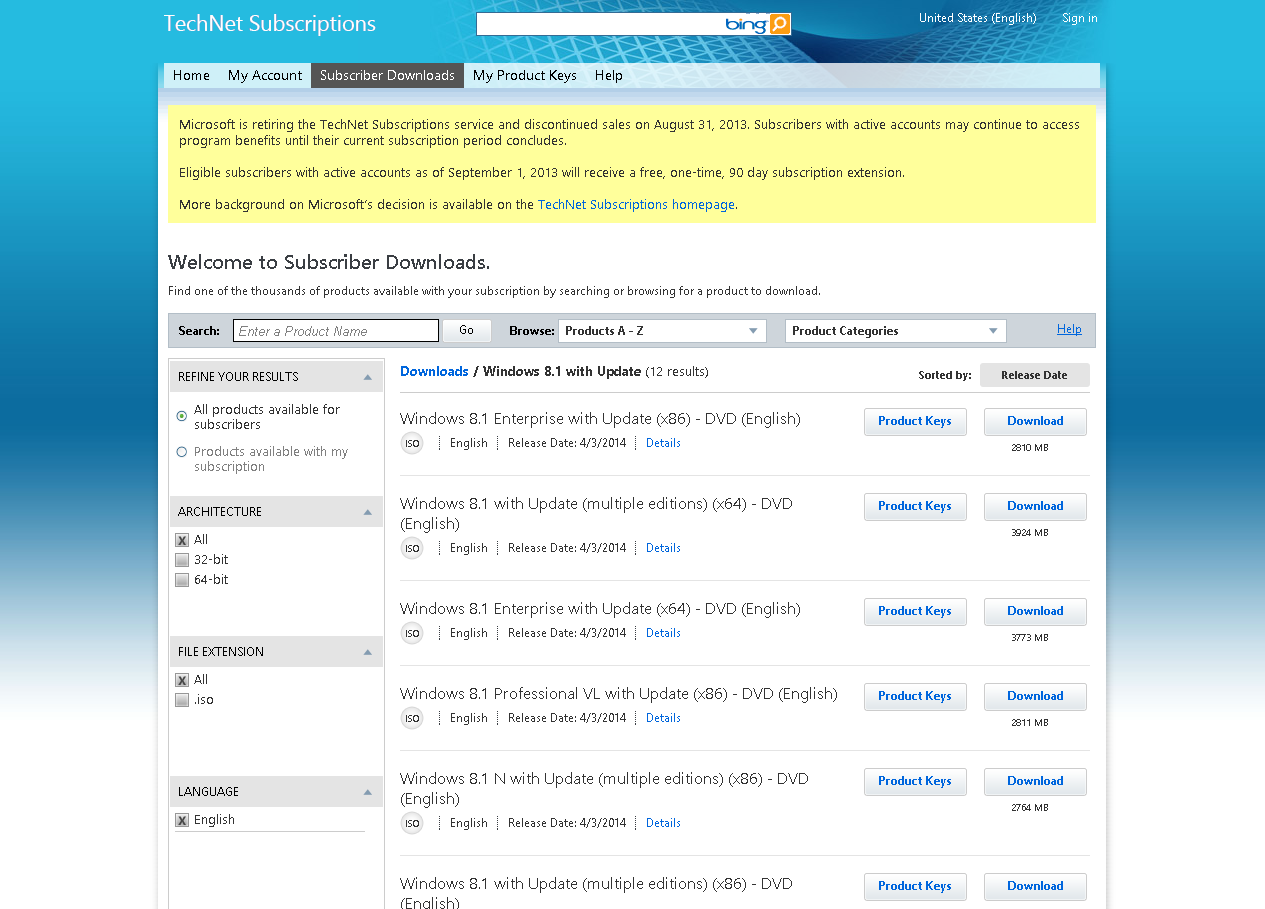This screenshot has width=1265, height=909.
Task: Get Product Keys for Professional VL x86
Action: [x=915, y=696]
